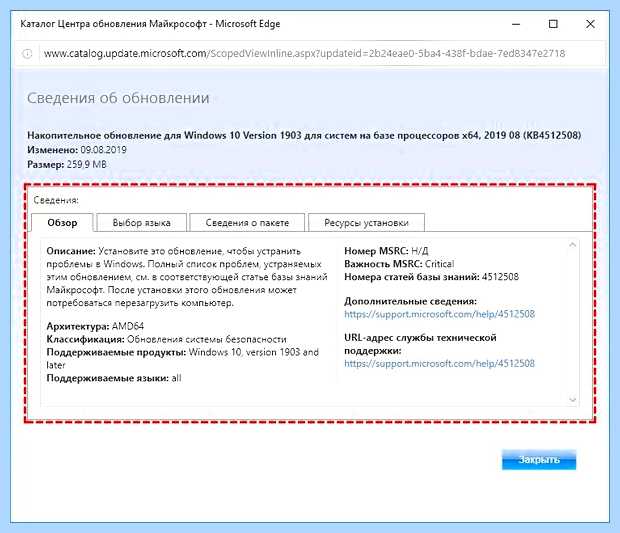The image size is (620, 533).
Task: Minimize the Microsoft Edge window
Action: [516, 24]
